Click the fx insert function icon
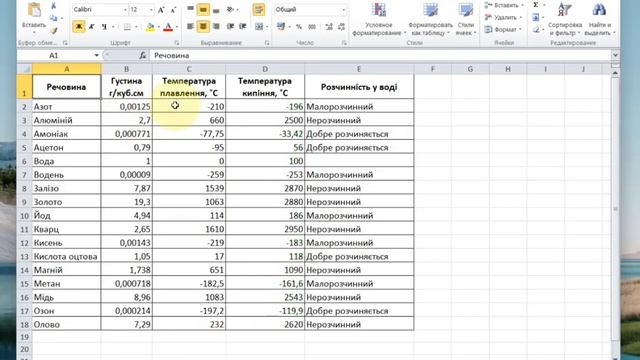The width and height of the screenshot is (640, 360). [142, 56]
